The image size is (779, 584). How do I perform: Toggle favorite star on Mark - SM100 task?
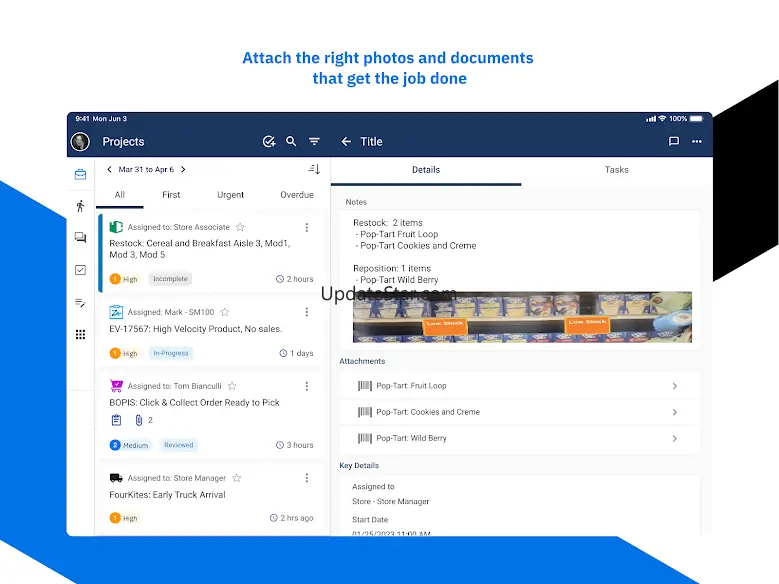click(225, 312)
